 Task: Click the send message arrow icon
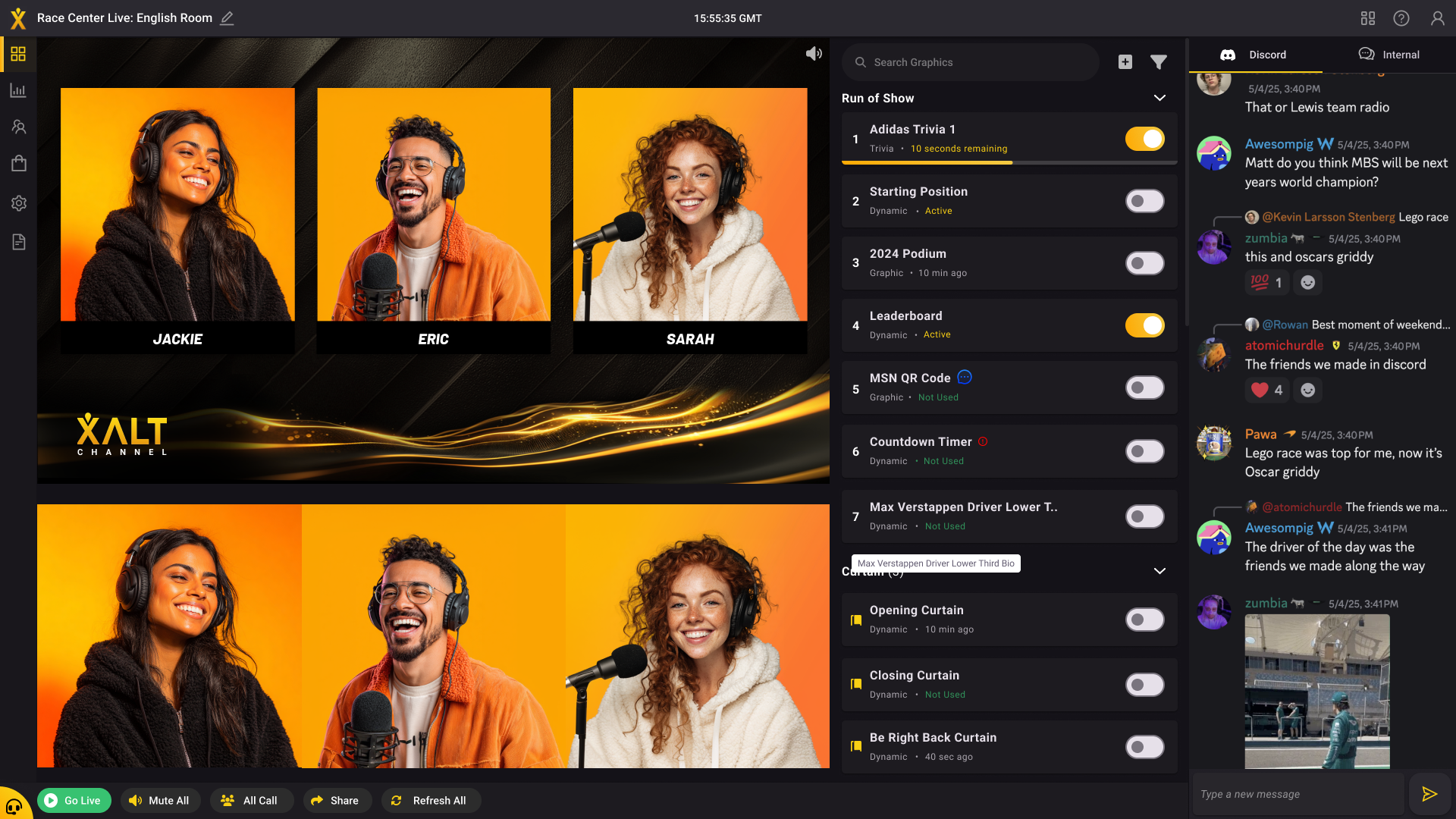1429,794
